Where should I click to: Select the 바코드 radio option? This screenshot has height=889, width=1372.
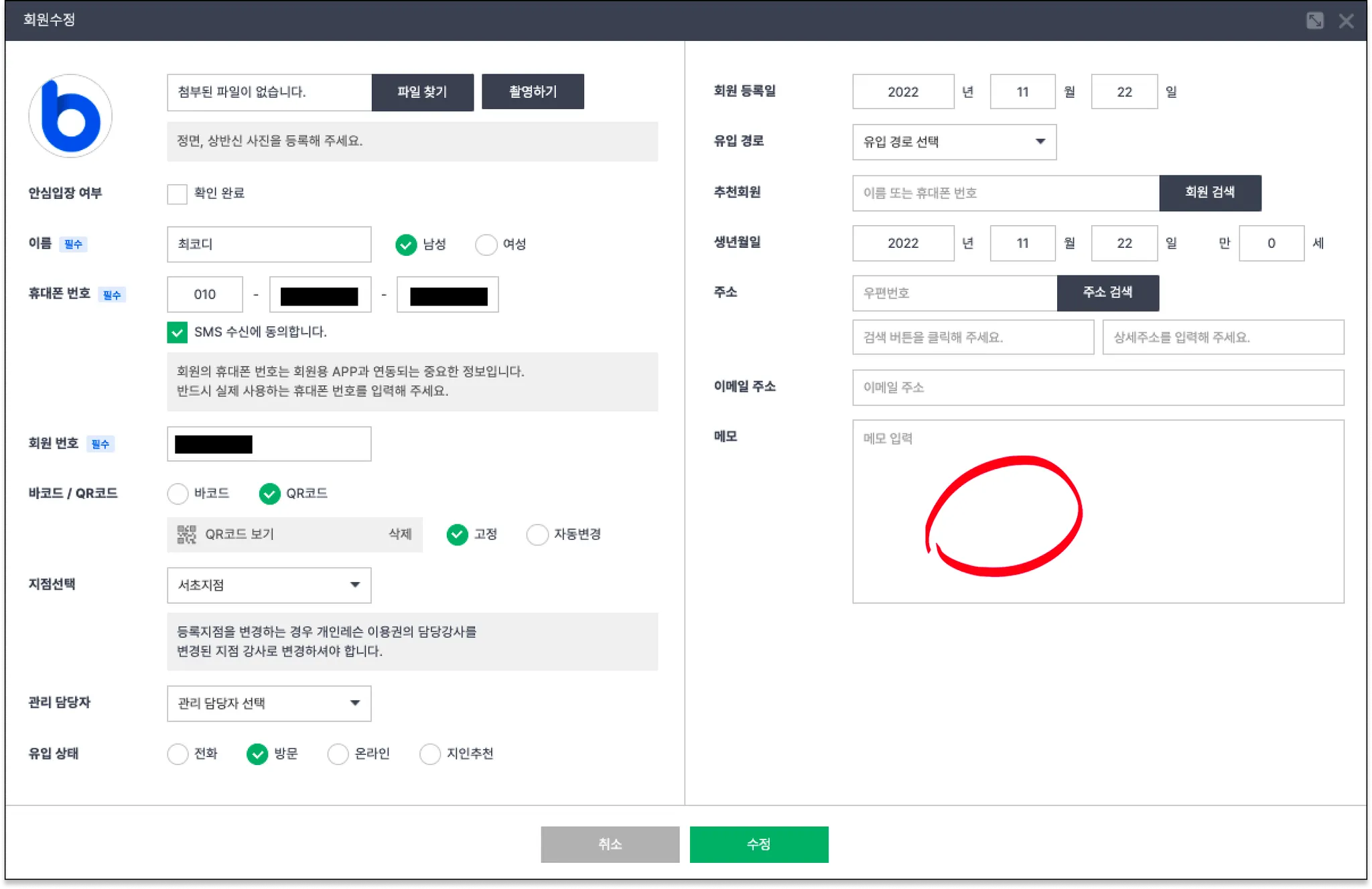point(178,494)
